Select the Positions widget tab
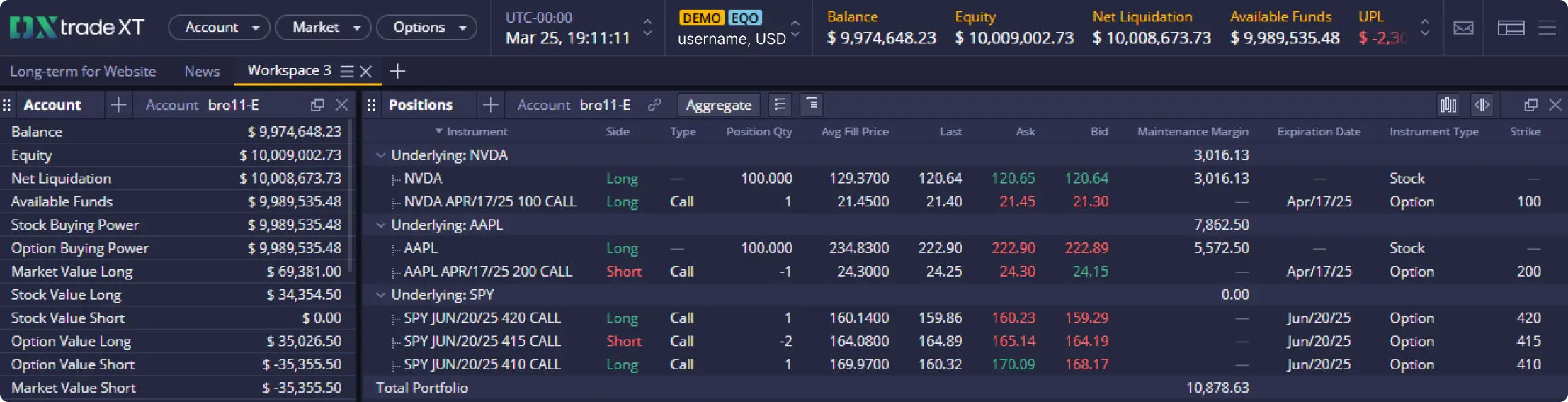 pos(421,105)
